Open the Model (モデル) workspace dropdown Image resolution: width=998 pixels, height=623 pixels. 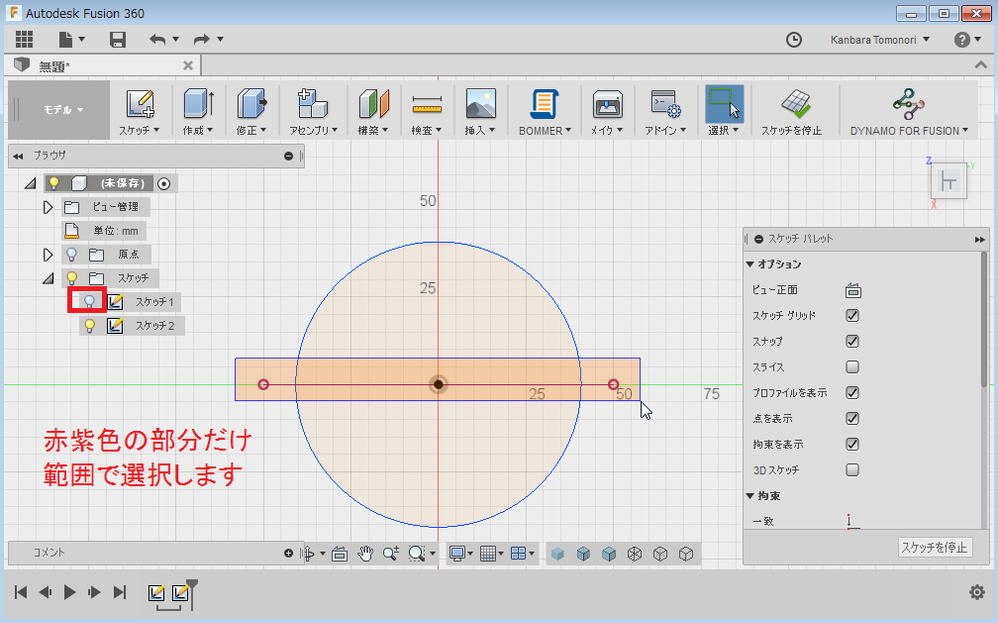[62, 110]
